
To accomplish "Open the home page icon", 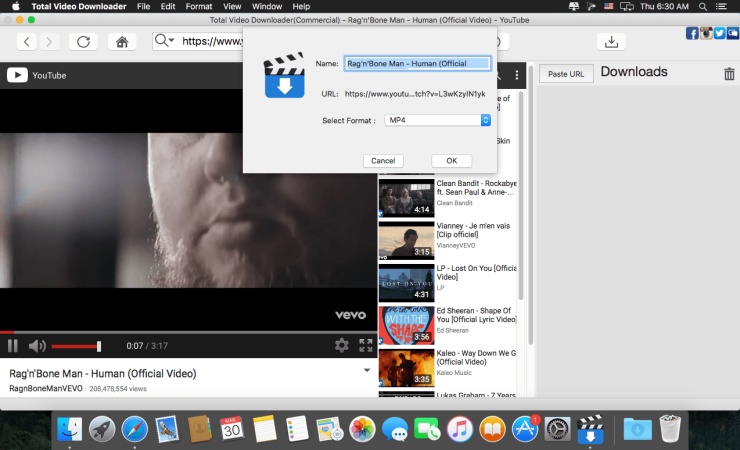I will pyautogui.click(x=122, y=42).
